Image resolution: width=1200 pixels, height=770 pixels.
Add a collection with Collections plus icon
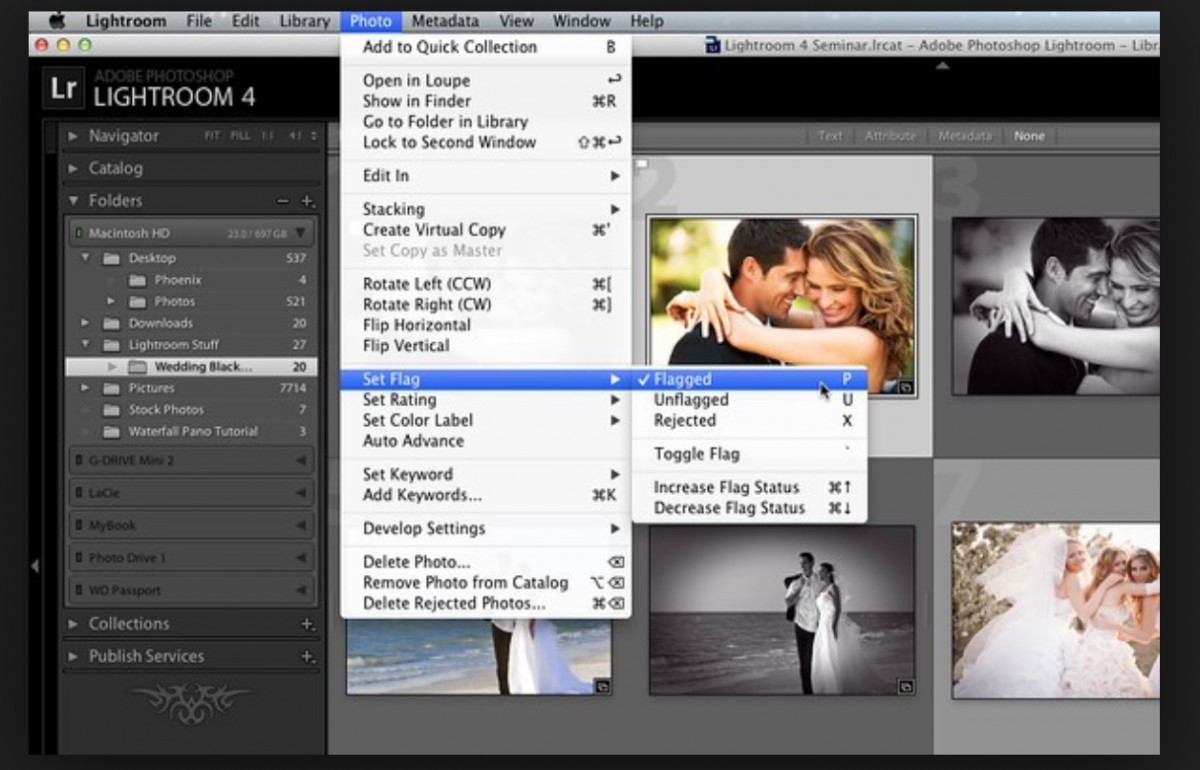[307, 624]
